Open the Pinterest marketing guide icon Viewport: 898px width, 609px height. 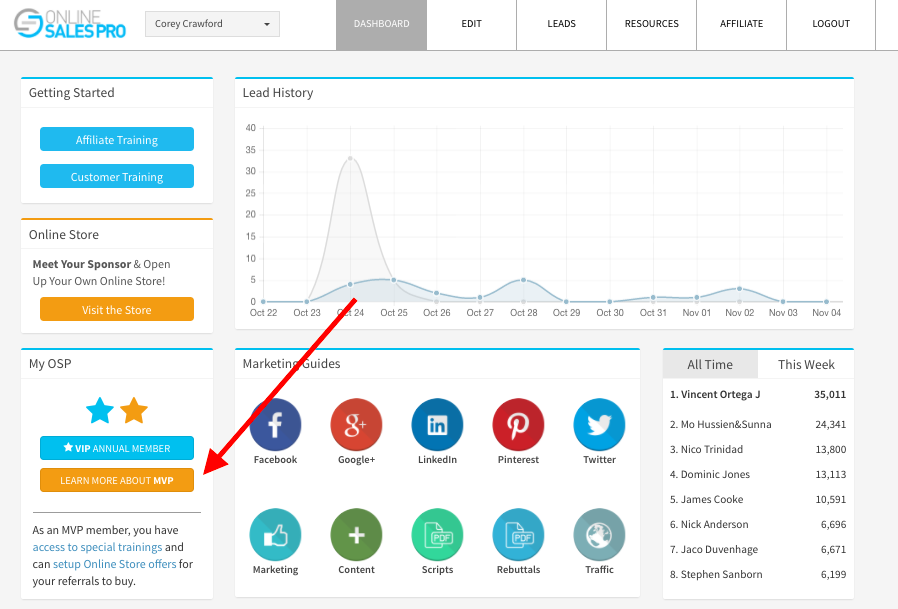(518, 425)
